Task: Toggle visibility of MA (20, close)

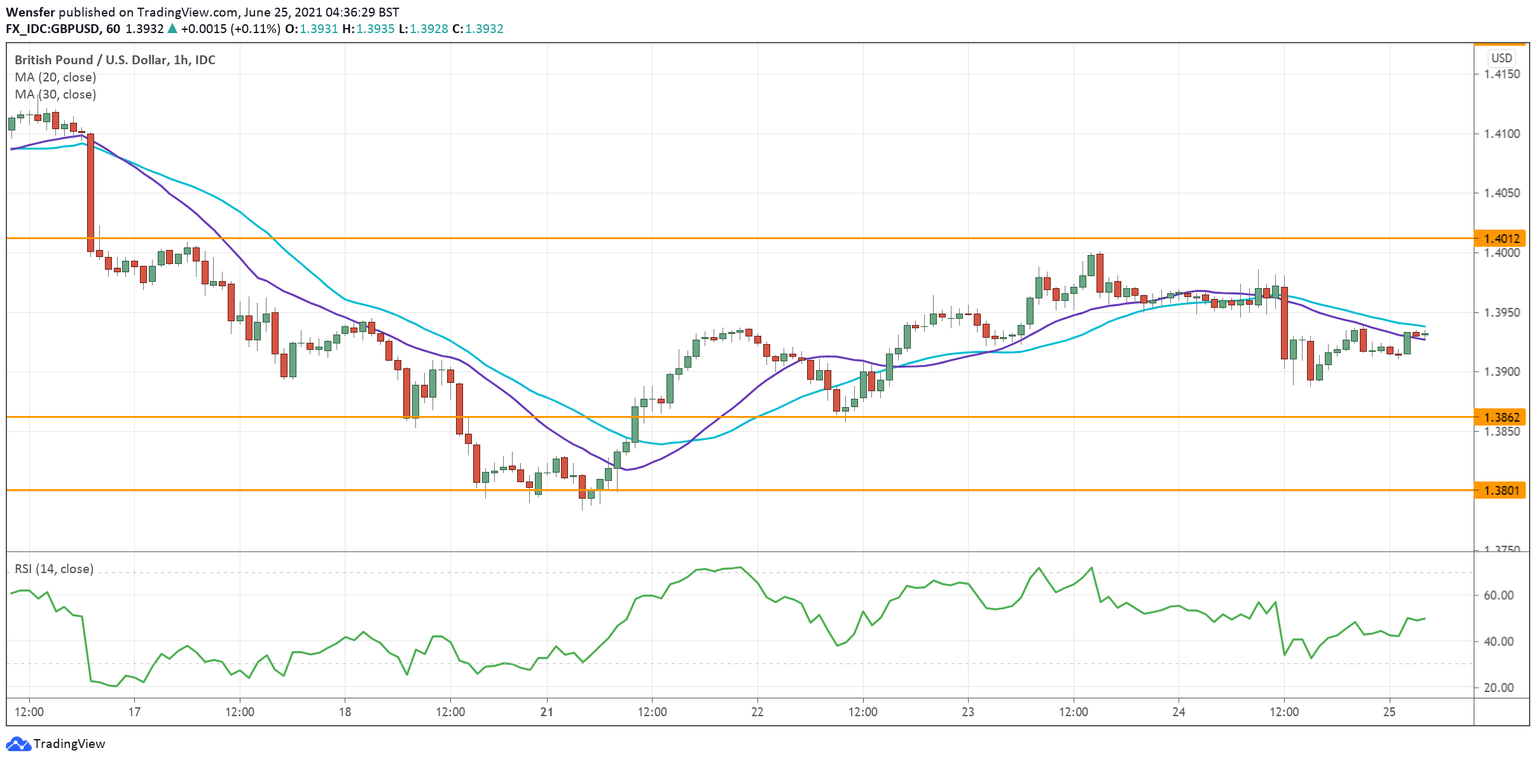Action: tap(57, 77)
